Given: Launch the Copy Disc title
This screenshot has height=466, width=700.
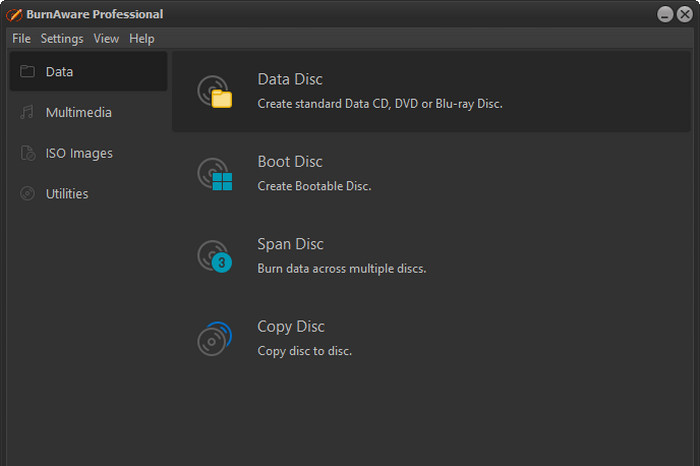Looking at the screenshot, I should (x=291, y=327).
